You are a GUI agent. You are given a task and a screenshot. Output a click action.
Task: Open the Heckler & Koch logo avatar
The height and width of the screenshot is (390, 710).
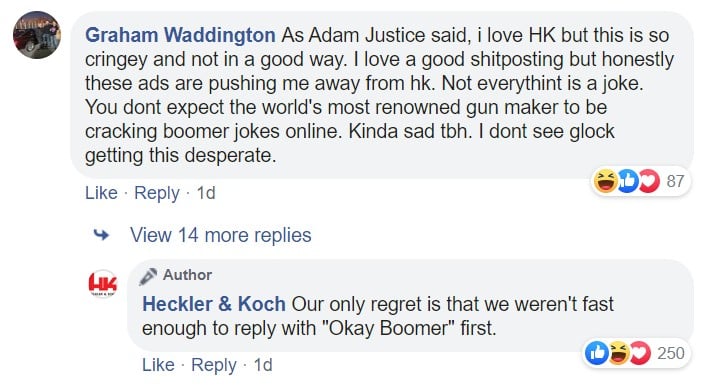pos(103,284)
